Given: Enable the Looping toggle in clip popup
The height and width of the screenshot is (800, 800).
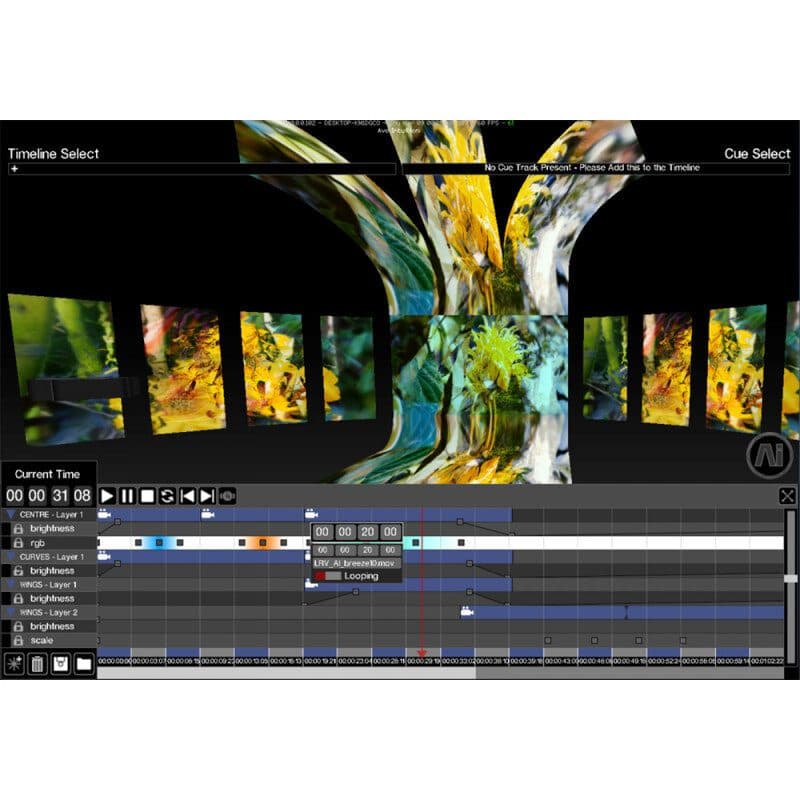Looking at the screenshot, I should click(x=328, y=576).
